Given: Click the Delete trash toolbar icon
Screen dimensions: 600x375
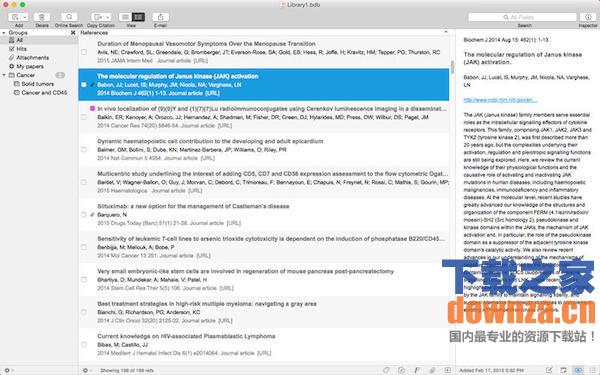Looking at the screenshot, I should point(42,17).
